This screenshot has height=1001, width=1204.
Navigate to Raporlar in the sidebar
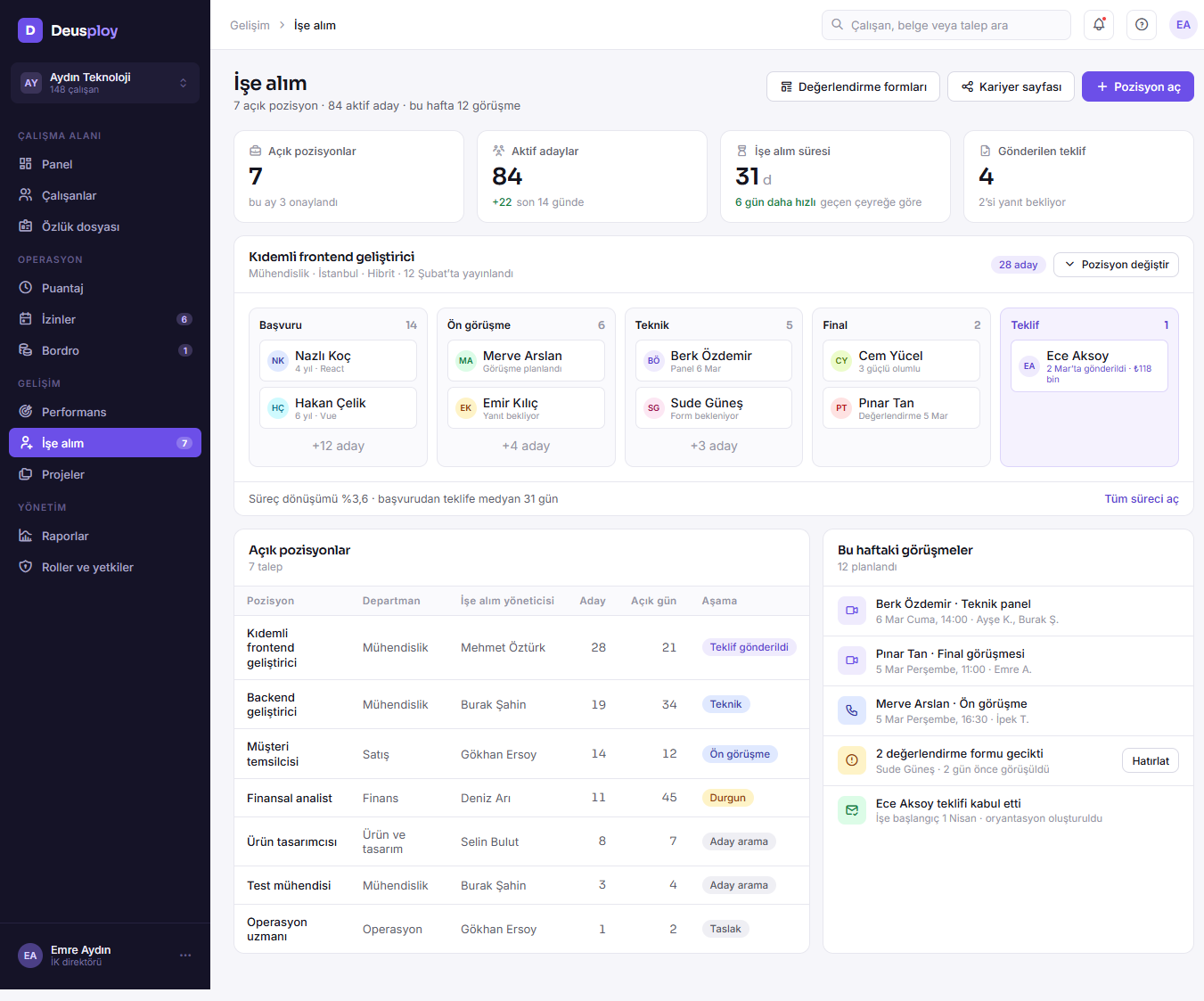tap(105, 536)
